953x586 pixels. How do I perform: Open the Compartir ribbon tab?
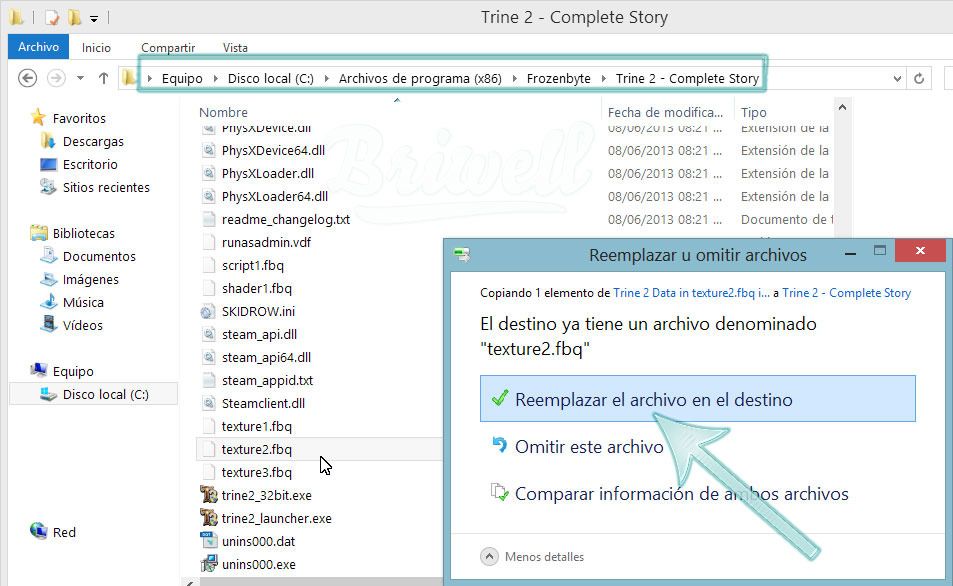[168, 47]
